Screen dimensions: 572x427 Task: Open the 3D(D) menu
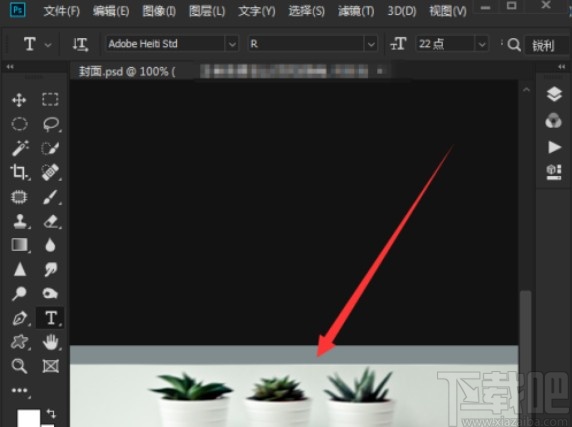(x=402, y=11)
